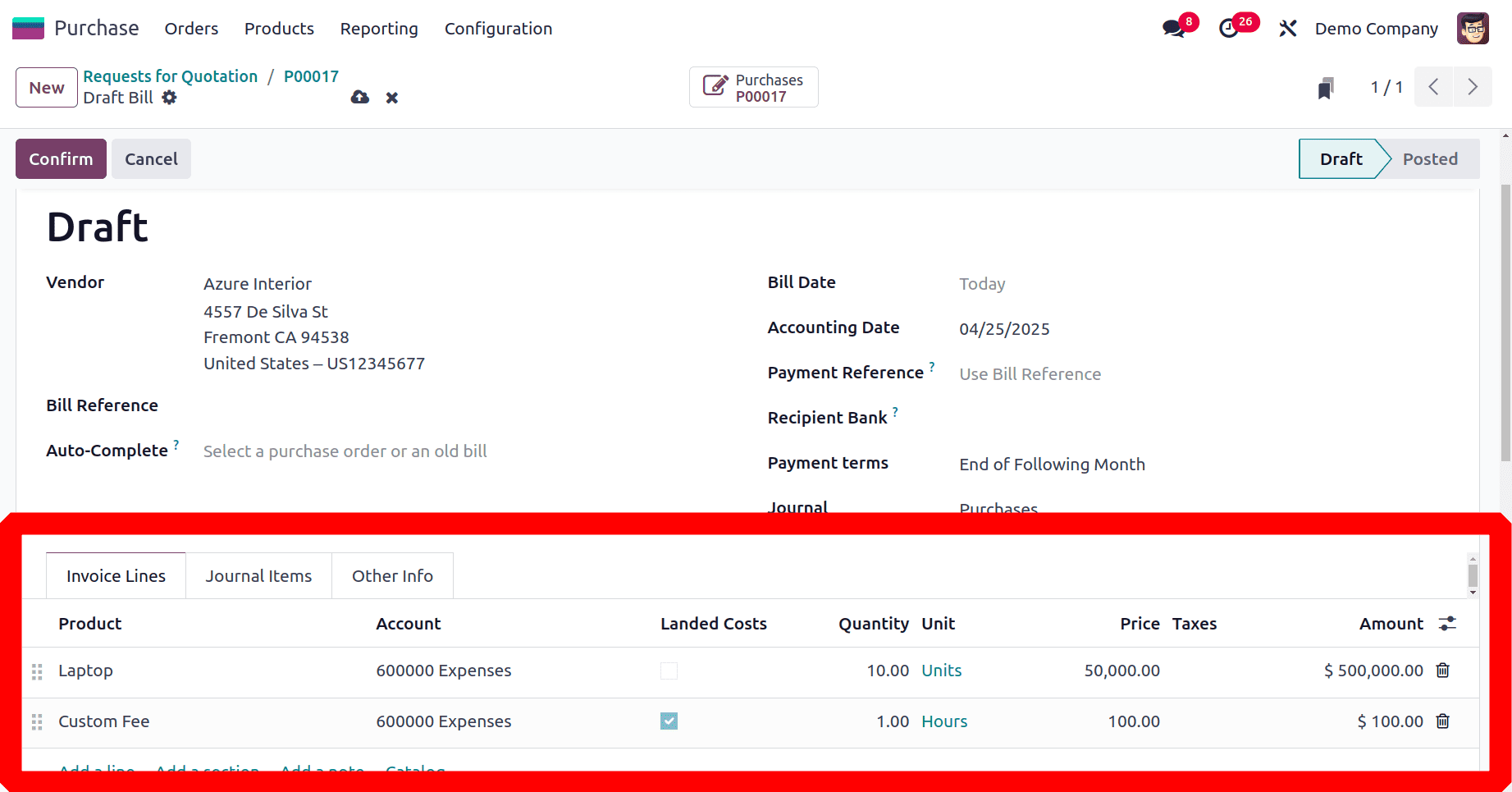
Task: Open the Purchases P00017 smart button
Action: click(754, 87)
